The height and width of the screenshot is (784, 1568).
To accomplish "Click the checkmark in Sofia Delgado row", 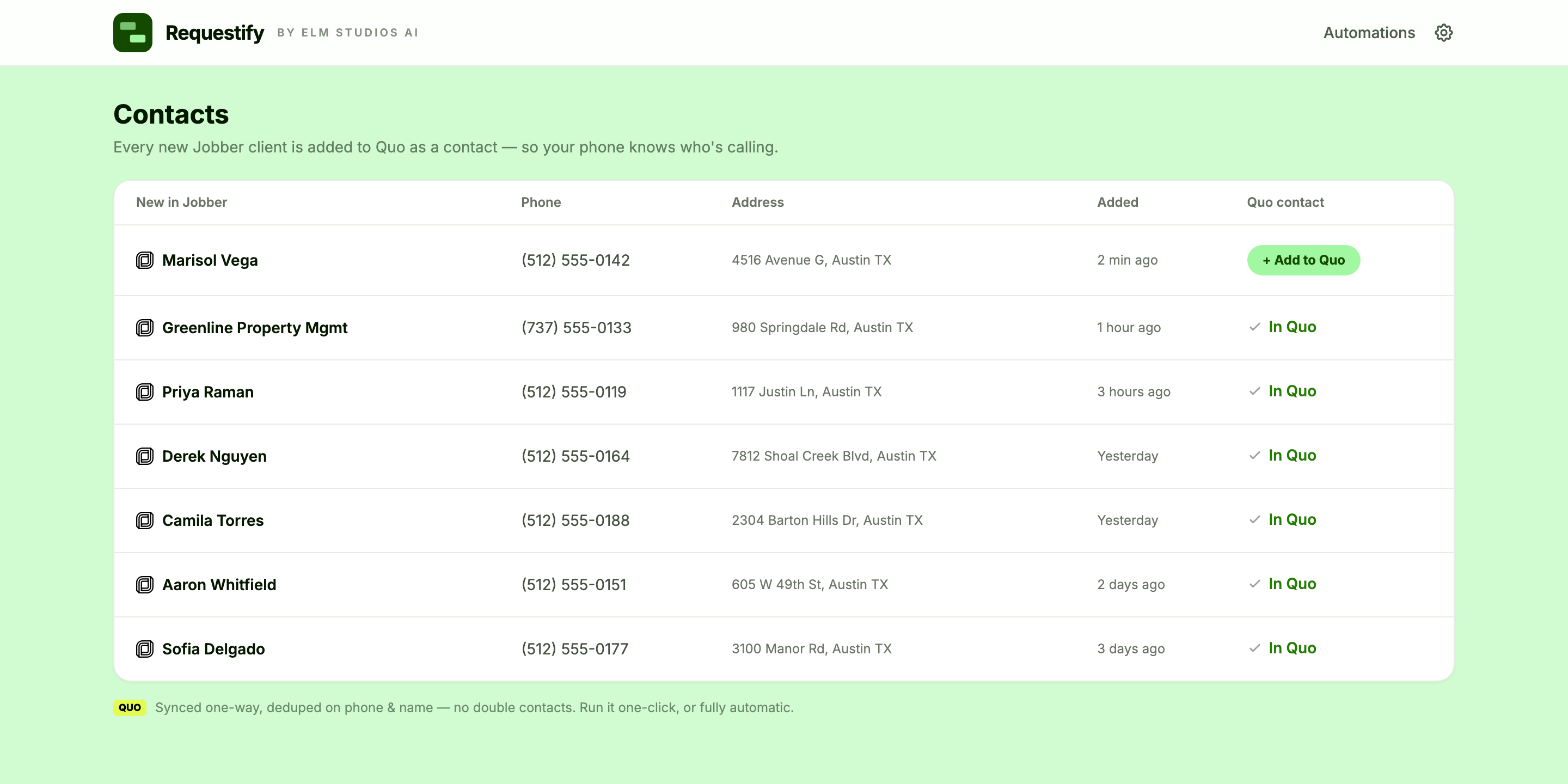I will pos(1254,648).
